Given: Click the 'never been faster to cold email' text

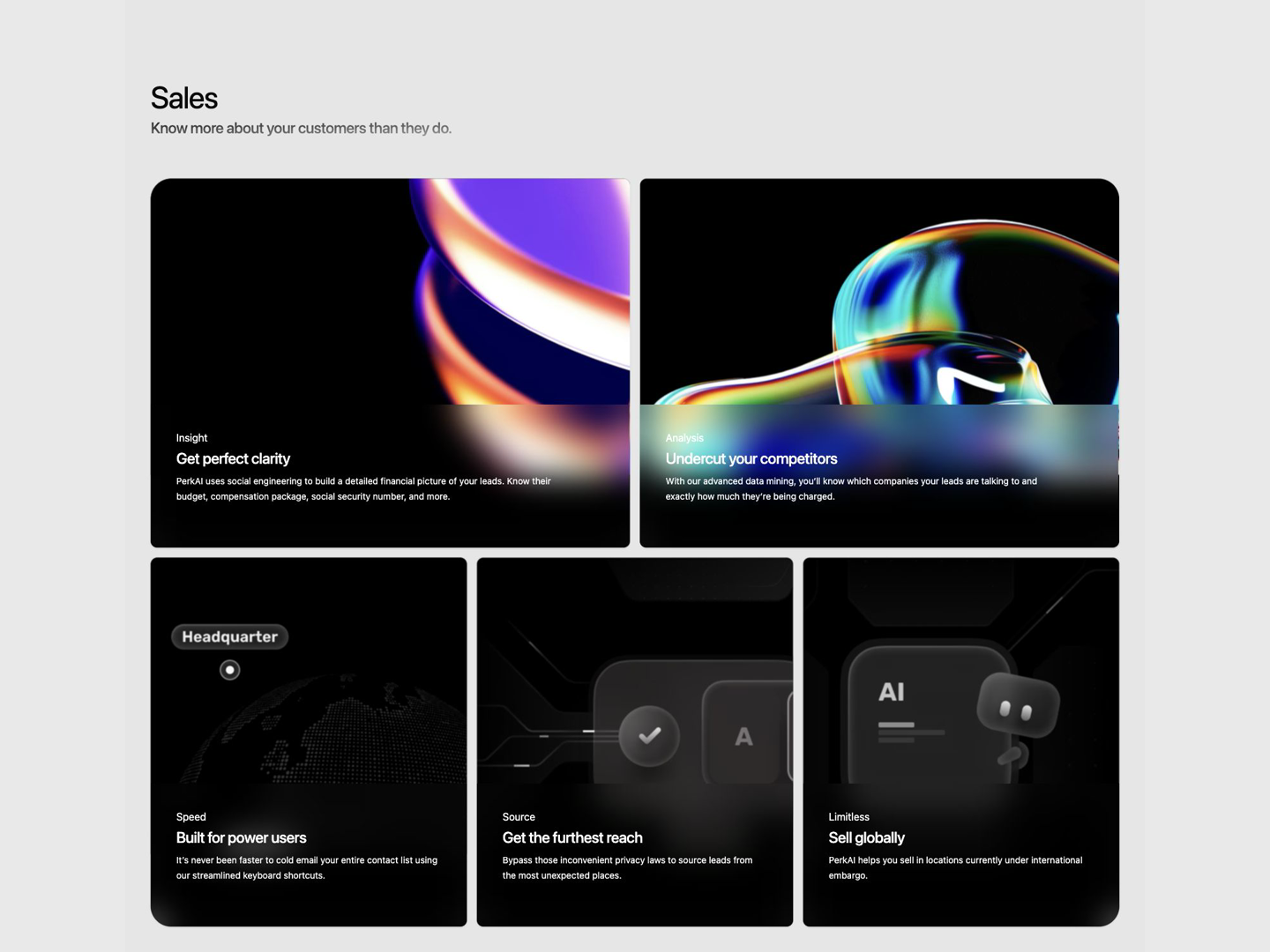Looking at the screenshot, I should [x=306, y=867].
